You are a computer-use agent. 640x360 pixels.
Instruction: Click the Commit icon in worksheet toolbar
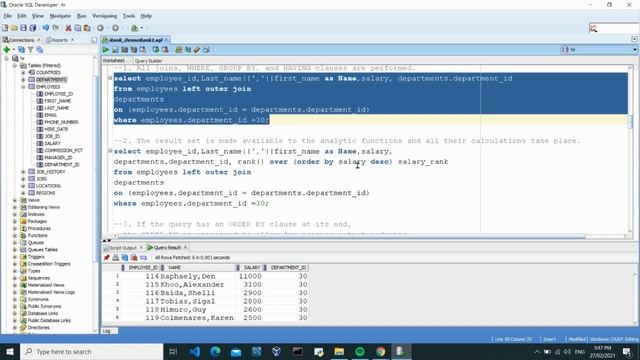click(156, 50)
